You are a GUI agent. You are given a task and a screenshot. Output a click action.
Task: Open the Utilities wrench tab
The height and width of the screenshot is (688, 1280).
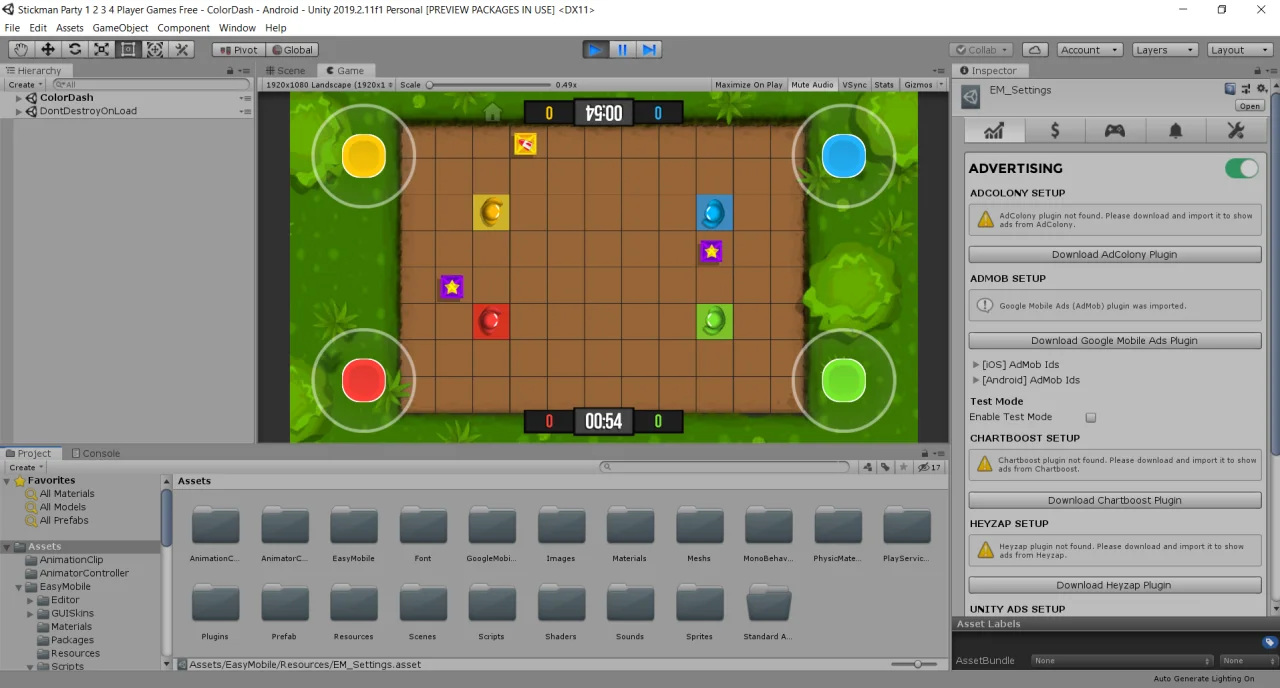click(1235, 131)
